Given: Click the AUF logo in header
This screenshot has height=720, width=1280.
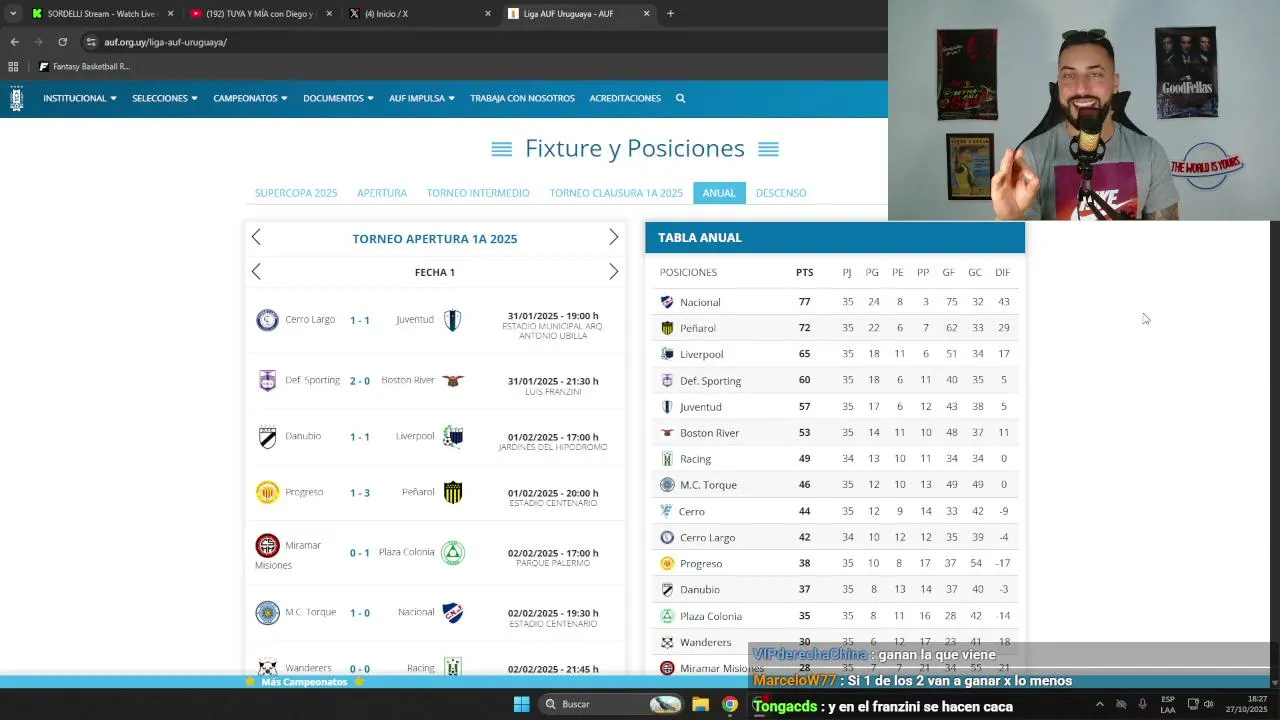Looking at the screenshot, I should pyautogui.click(x=16, y=98).
